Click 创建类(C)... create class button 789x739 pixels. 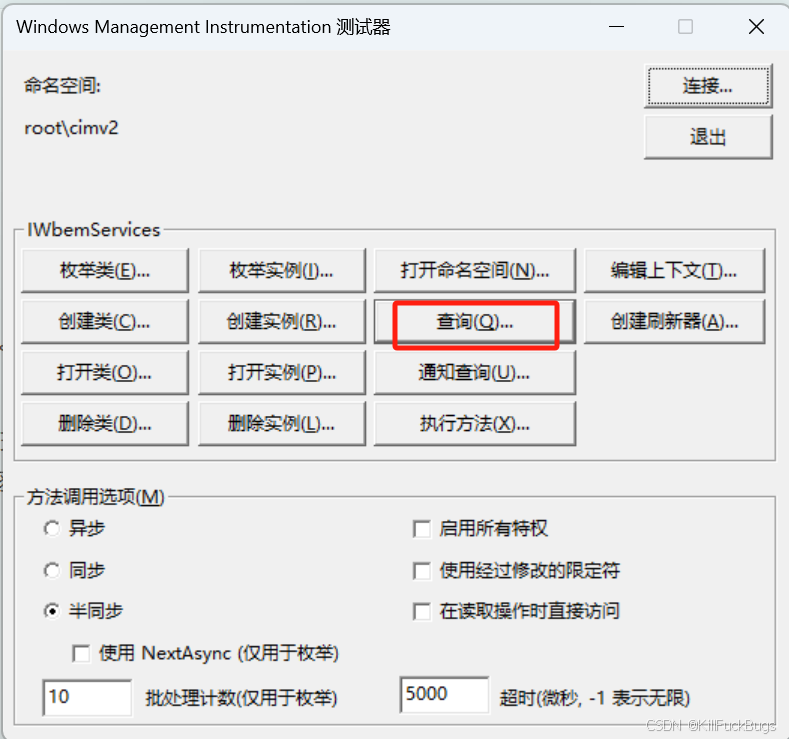[105, 321]
